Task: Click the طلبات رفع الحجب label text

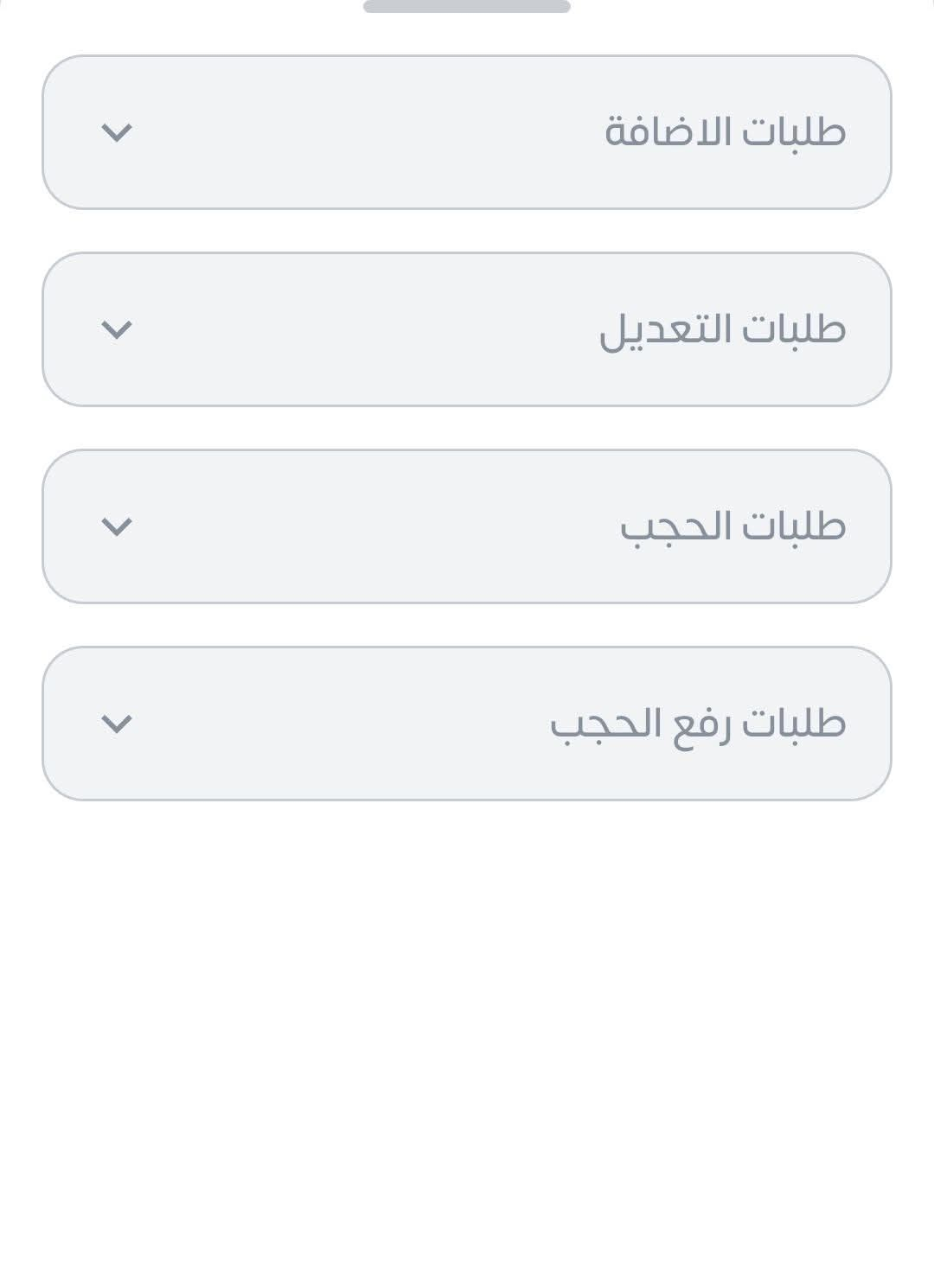Action: (x=698, y=724)
